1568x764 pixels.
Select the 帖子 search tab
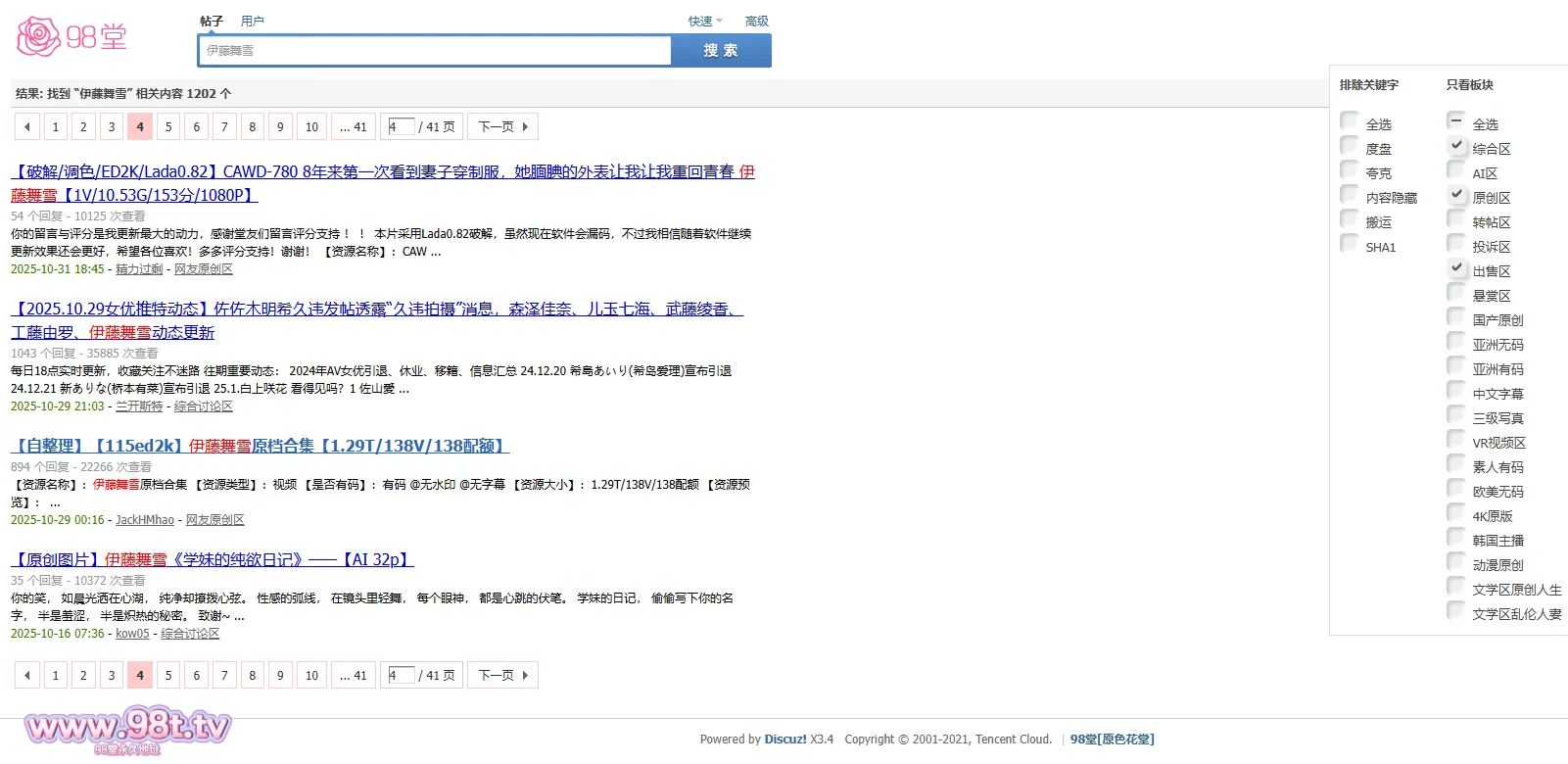tap(212, 21)
